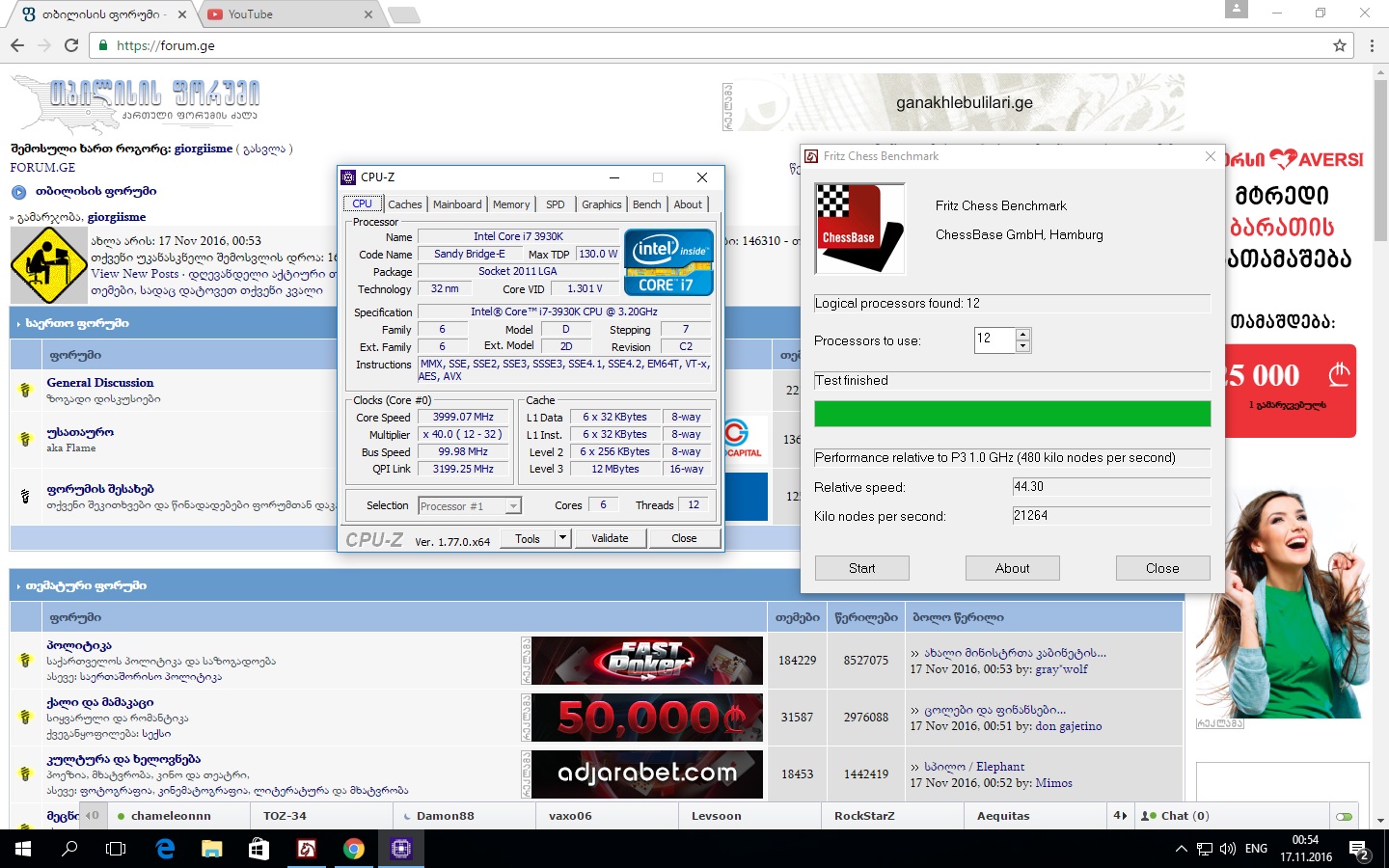Click the CPU-Z icon in the taskbar
1389x868 pixels.
[401, 849]
